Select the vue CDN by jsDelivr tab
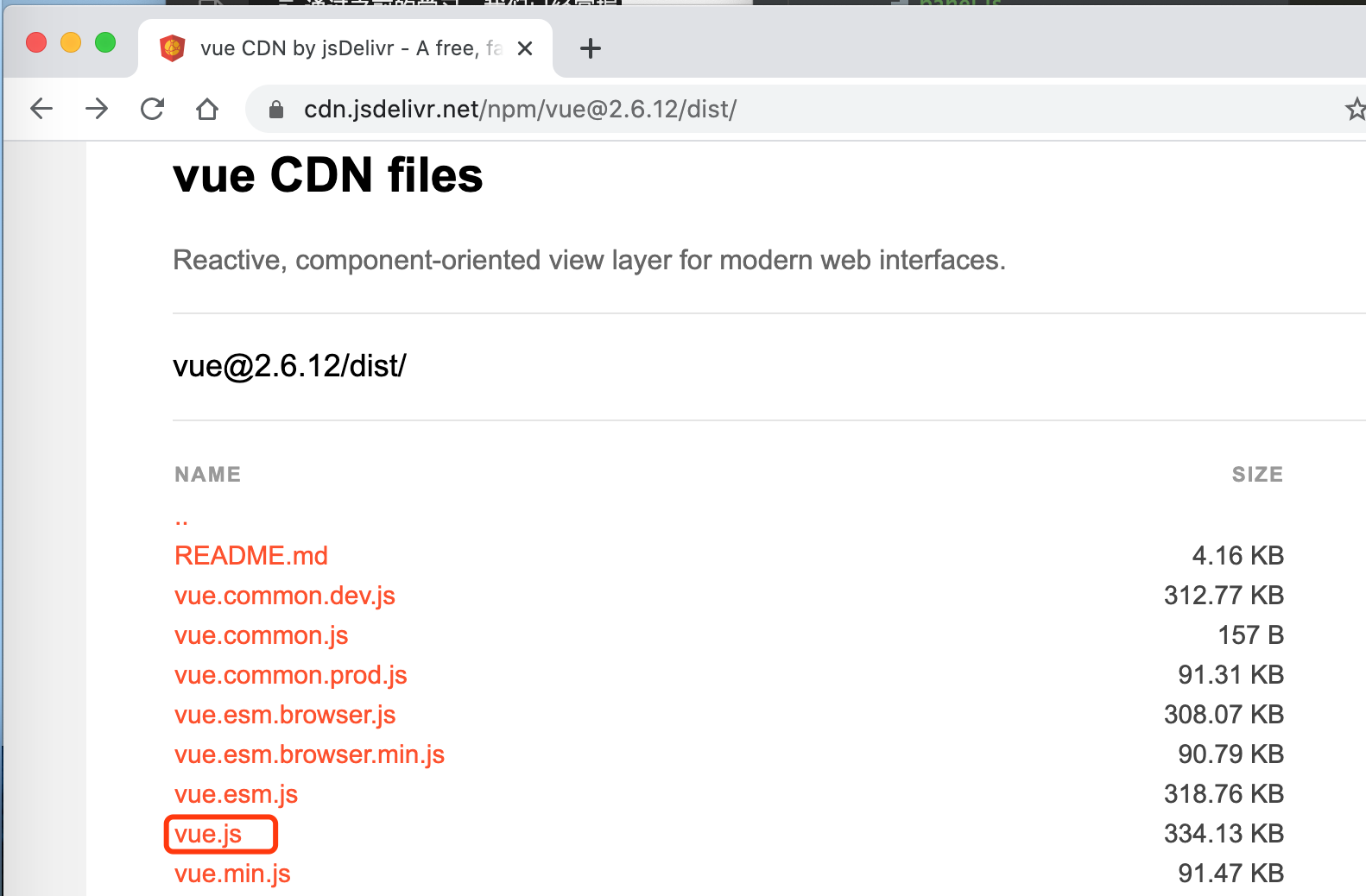This screenshot has height=896, width=1366. point(345,48)
